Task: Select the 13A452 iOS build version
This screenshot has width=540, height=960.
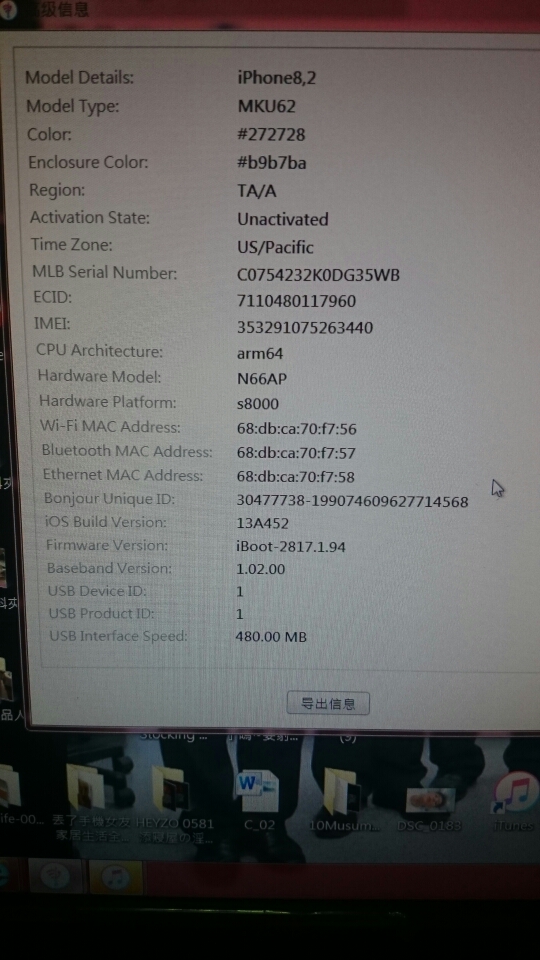Action: (x=262, y=523)
